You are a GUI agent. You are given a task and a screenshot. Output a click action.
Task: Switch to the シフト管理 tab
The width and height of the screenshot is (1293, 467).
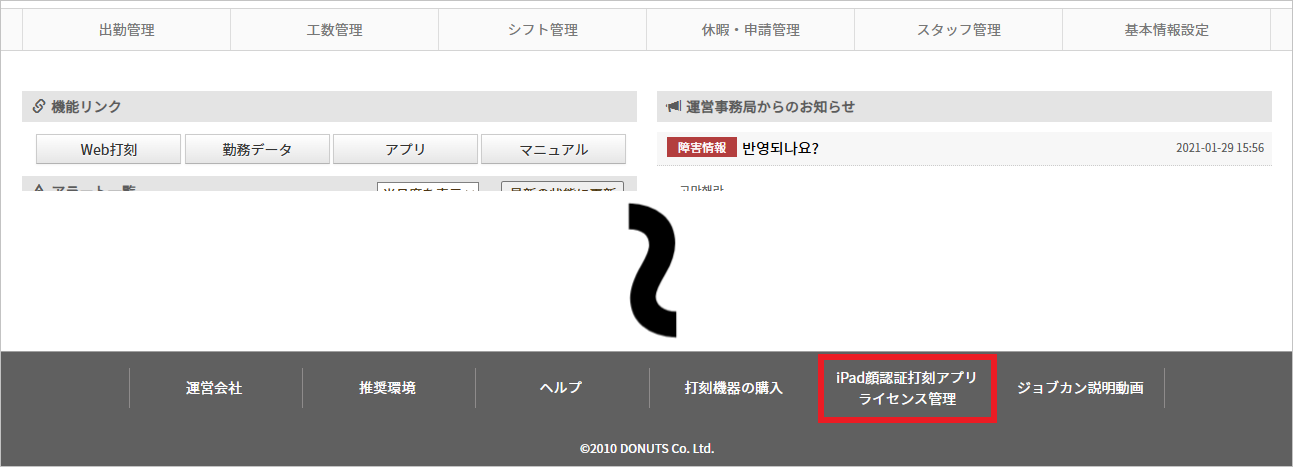pyautogui.click(x=542, y=30)
